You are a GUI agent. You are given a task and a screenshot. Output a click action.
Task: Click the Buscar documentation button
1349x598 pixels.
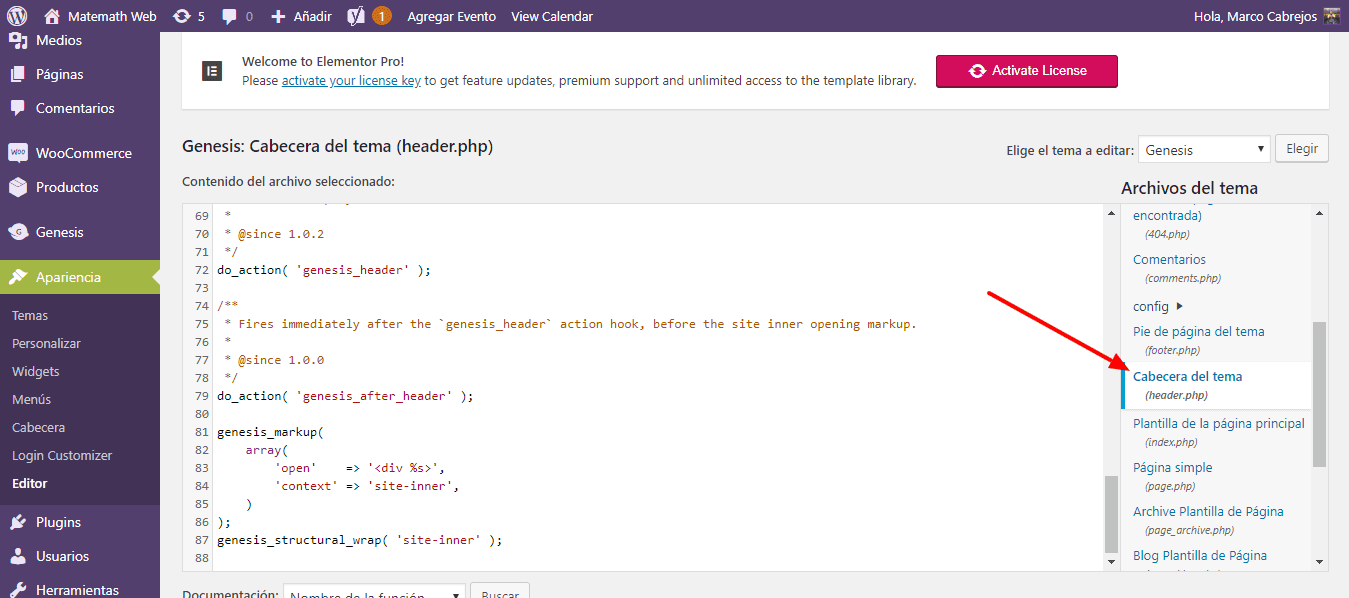500,591
